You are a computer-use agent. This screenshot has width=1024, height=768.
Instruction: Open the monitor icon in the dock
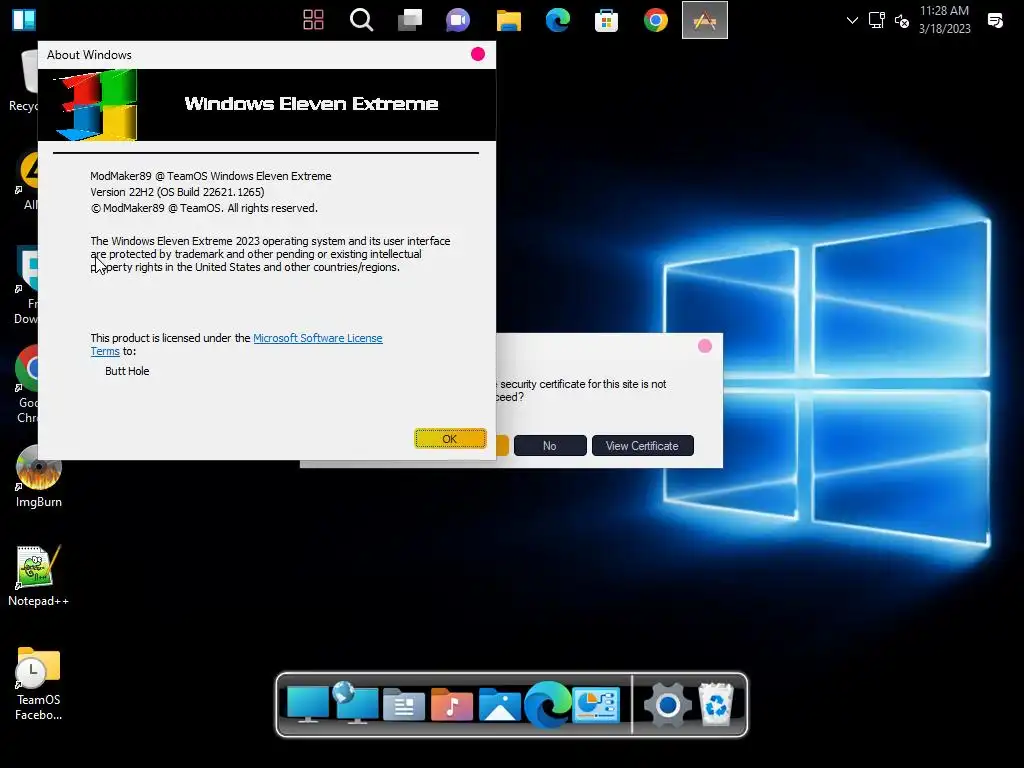[x=308, y=704]
